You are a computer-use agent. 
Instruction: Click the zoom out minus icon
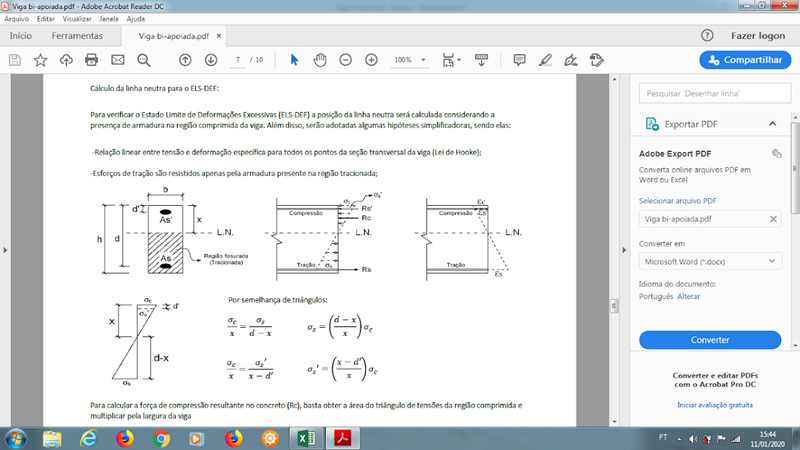click(346, 60)
